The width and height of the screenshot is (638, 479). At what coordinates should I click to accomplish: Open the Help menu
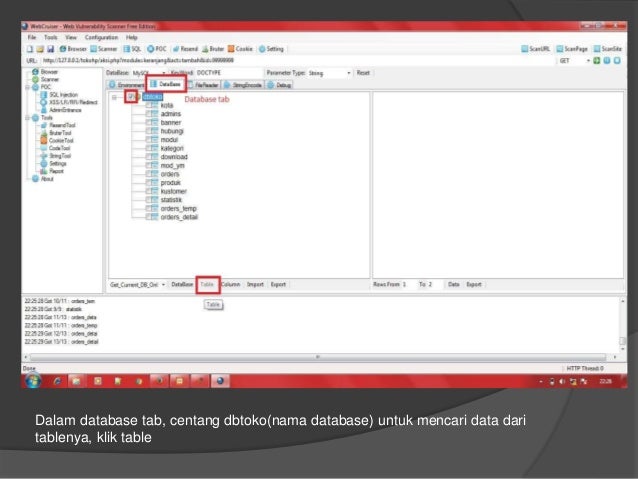point(131,37)
